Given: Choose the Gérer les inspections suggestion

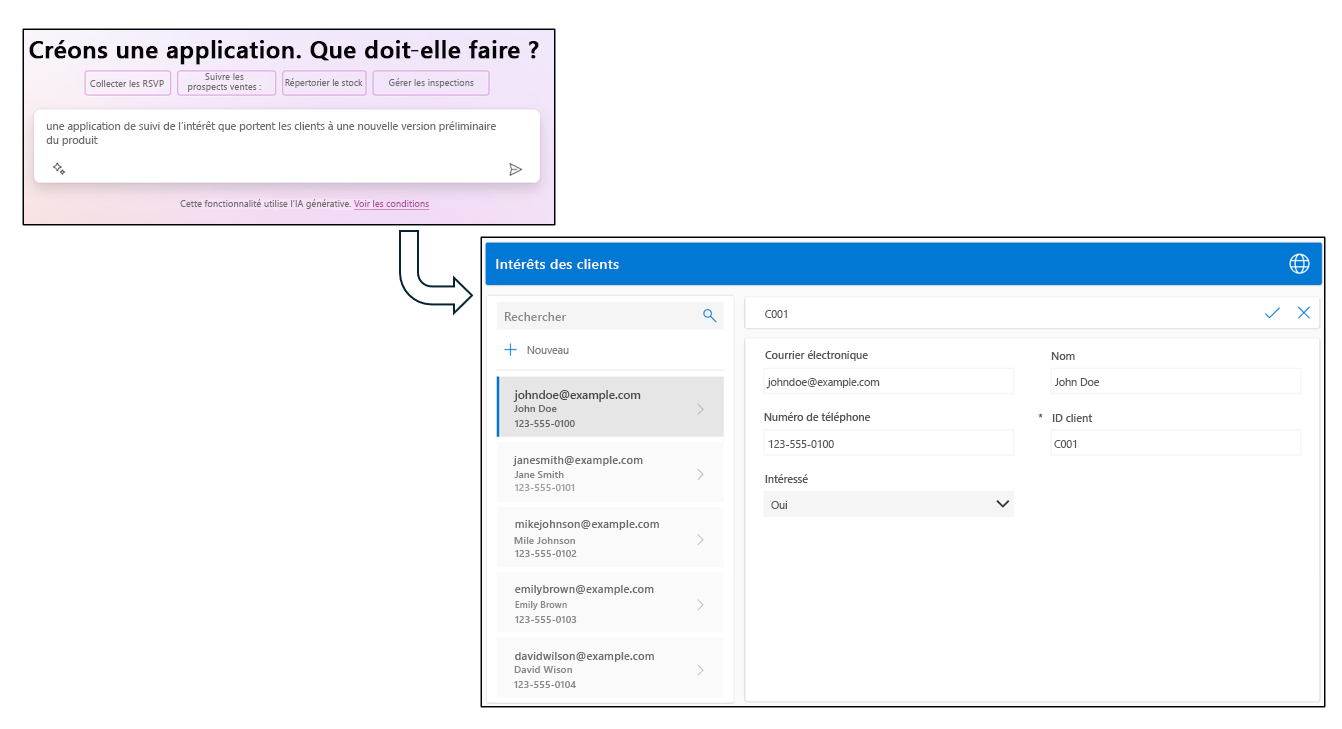Looking at the screenshot, I should pos(431,83).
